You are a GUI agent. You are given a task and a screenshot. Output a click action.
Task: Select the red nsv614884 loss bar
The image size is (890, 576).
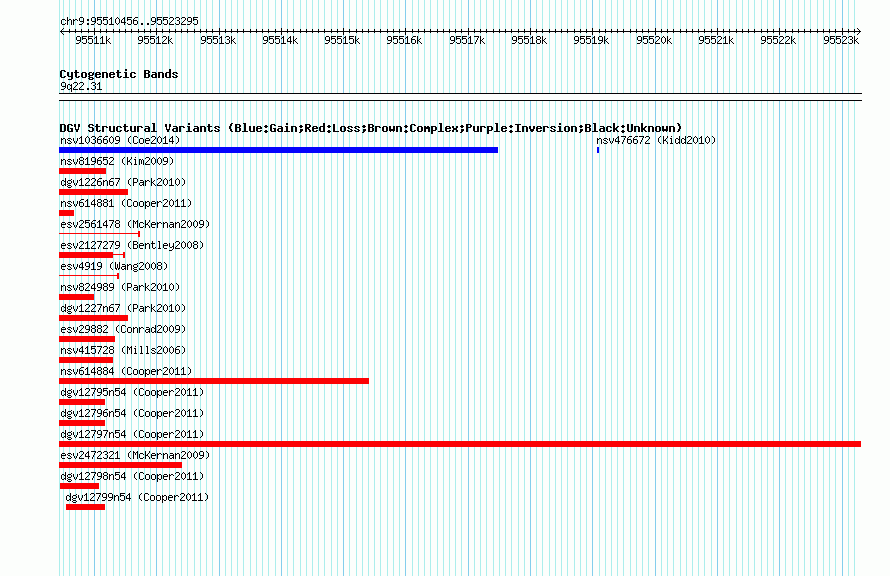(x=214, y=381)
